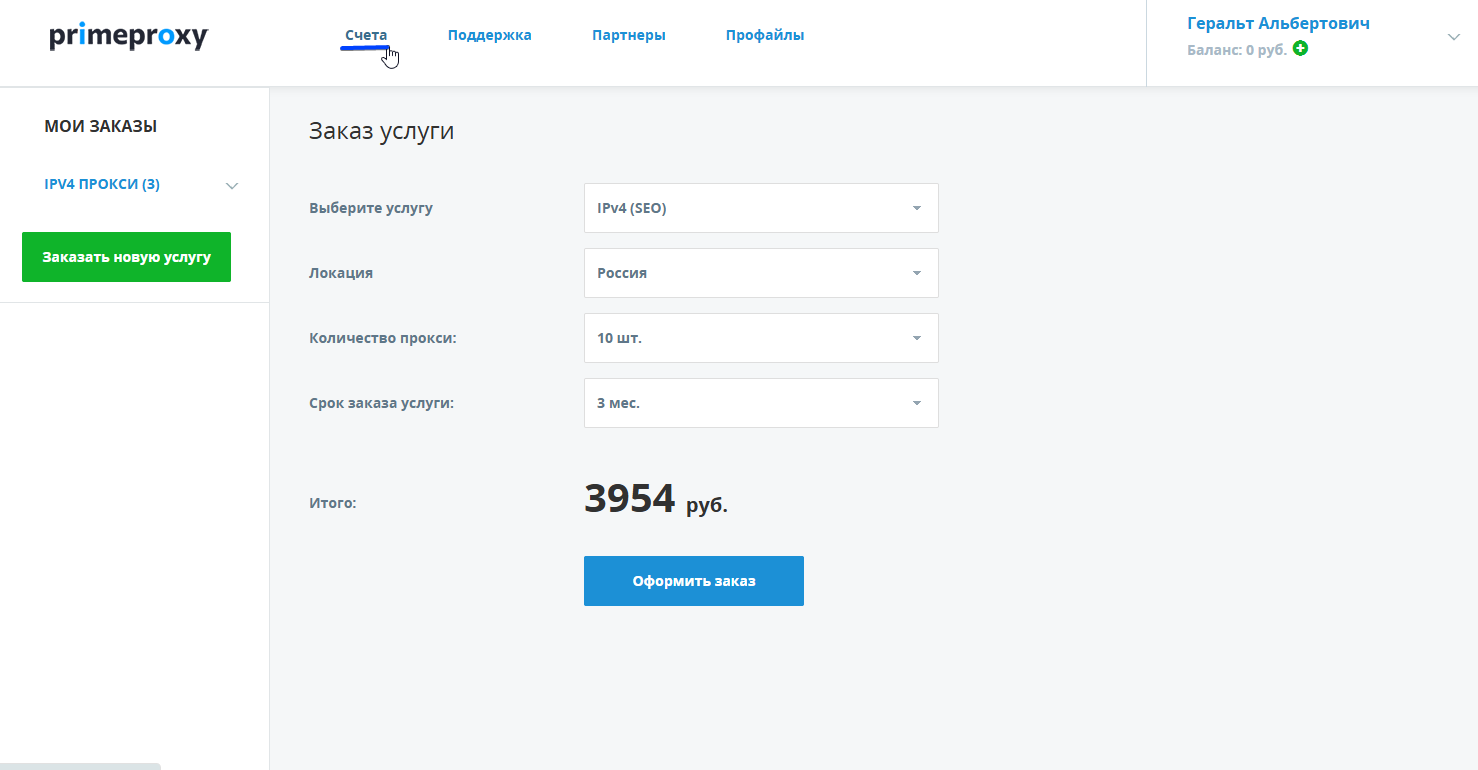The height and width of the screenshot is (770, 1478).
Task: Click the Заказ услуги page heading
Action: point(382,131)
